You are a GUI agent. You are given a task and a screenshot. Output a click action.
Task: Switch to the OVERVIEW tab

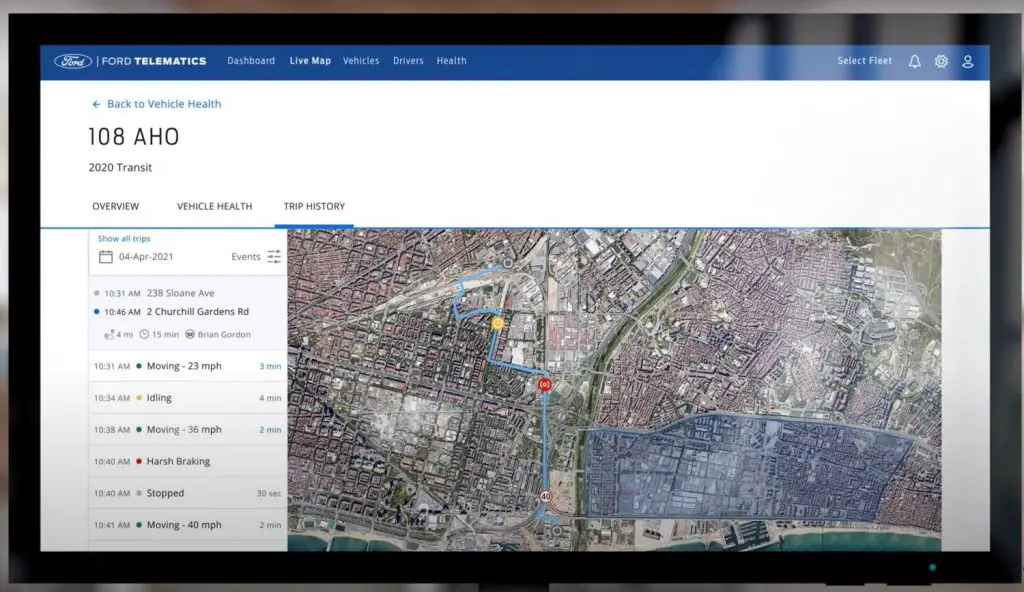[x=116, y=206]
